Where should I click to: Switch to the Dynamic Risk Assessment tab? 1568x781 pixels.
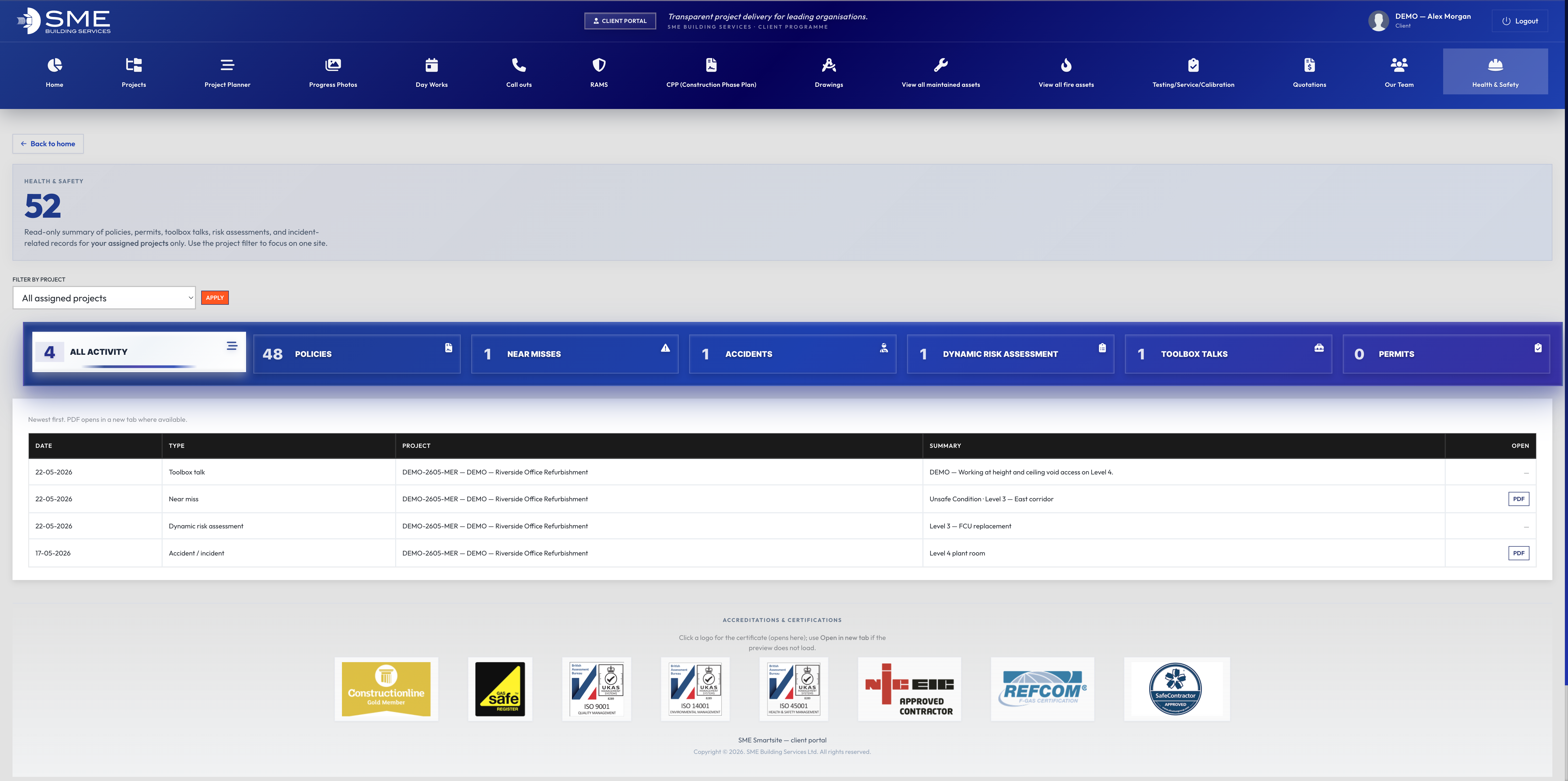1010,354
